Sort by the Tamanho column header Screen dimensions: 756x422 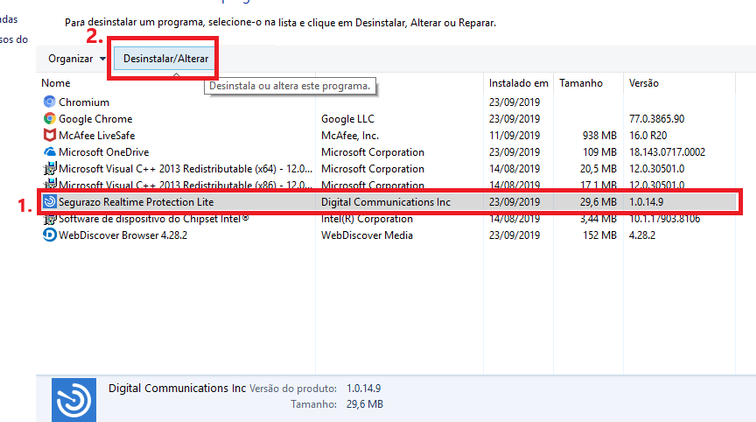click(581, 83)
